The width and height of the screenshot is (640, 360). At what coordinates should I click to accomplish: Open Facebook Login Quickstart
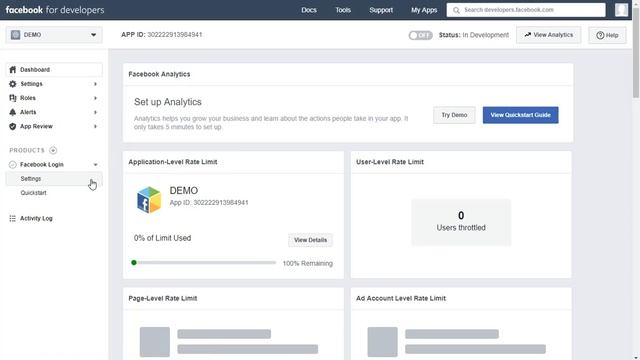[x=33, y=193]
